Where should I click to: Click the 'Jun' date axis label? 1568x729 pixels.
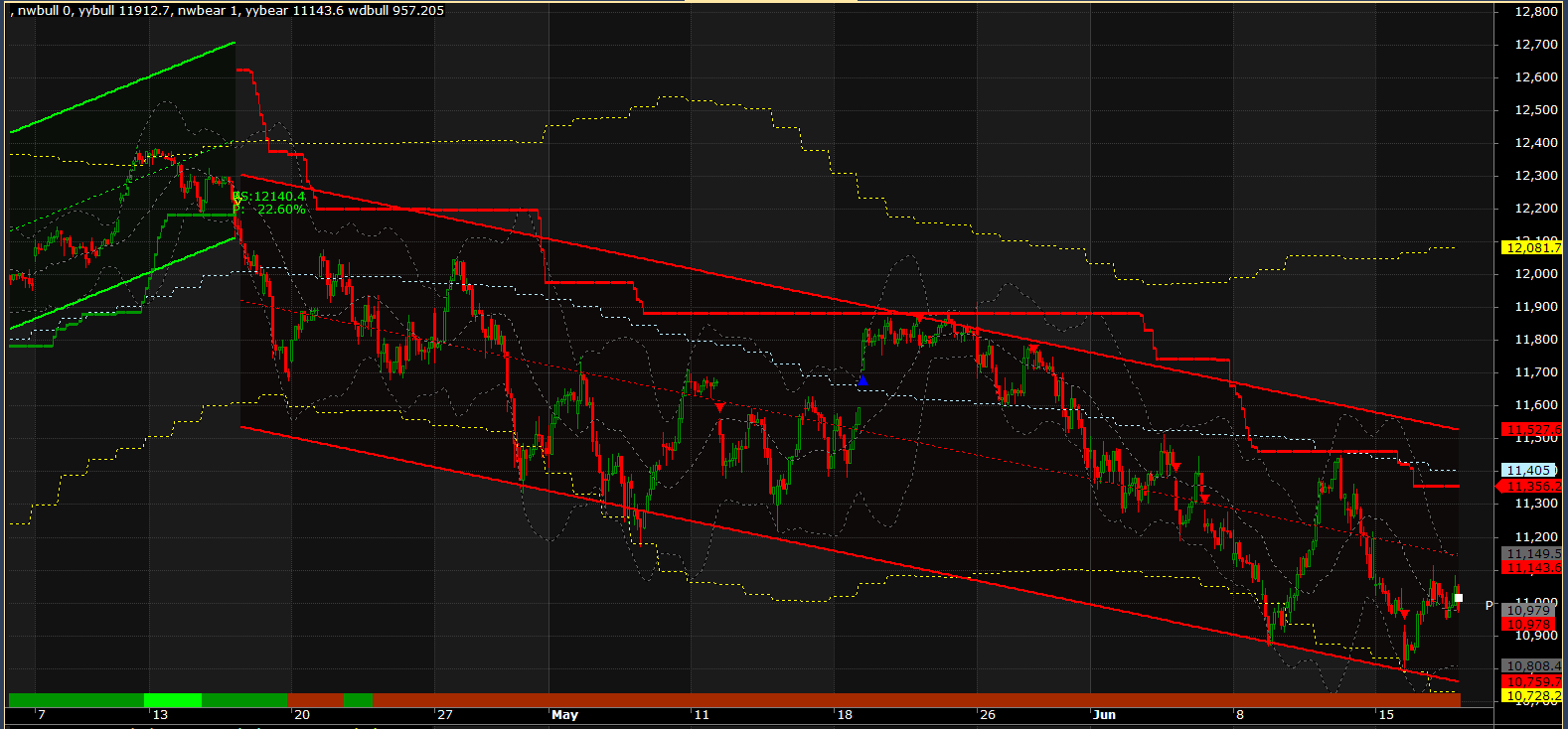(1104, 715)
